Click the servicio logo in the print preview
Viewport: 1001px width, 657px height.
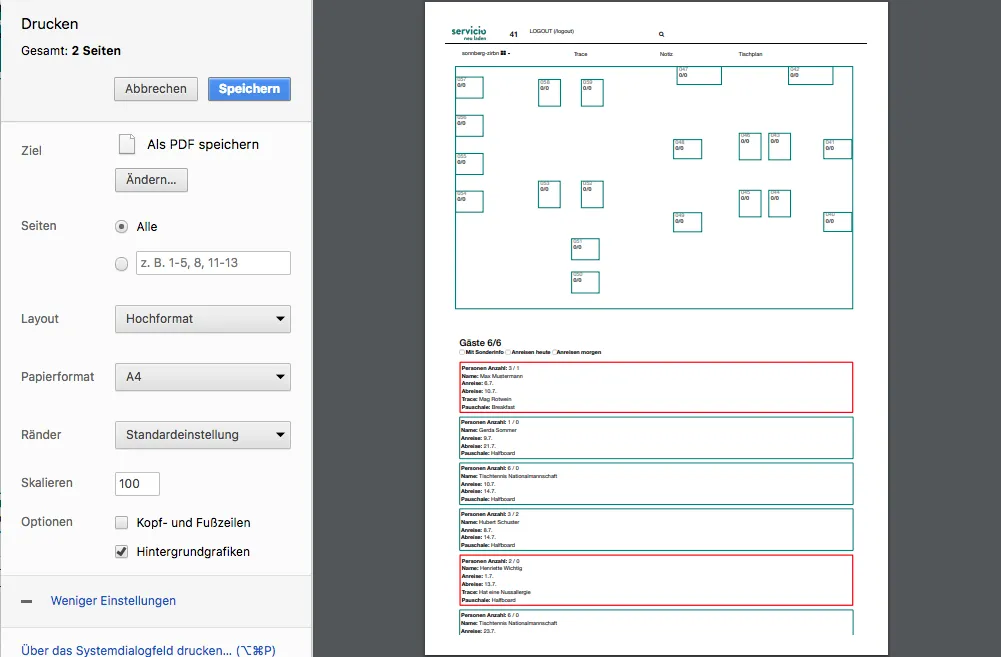(469, 33)
